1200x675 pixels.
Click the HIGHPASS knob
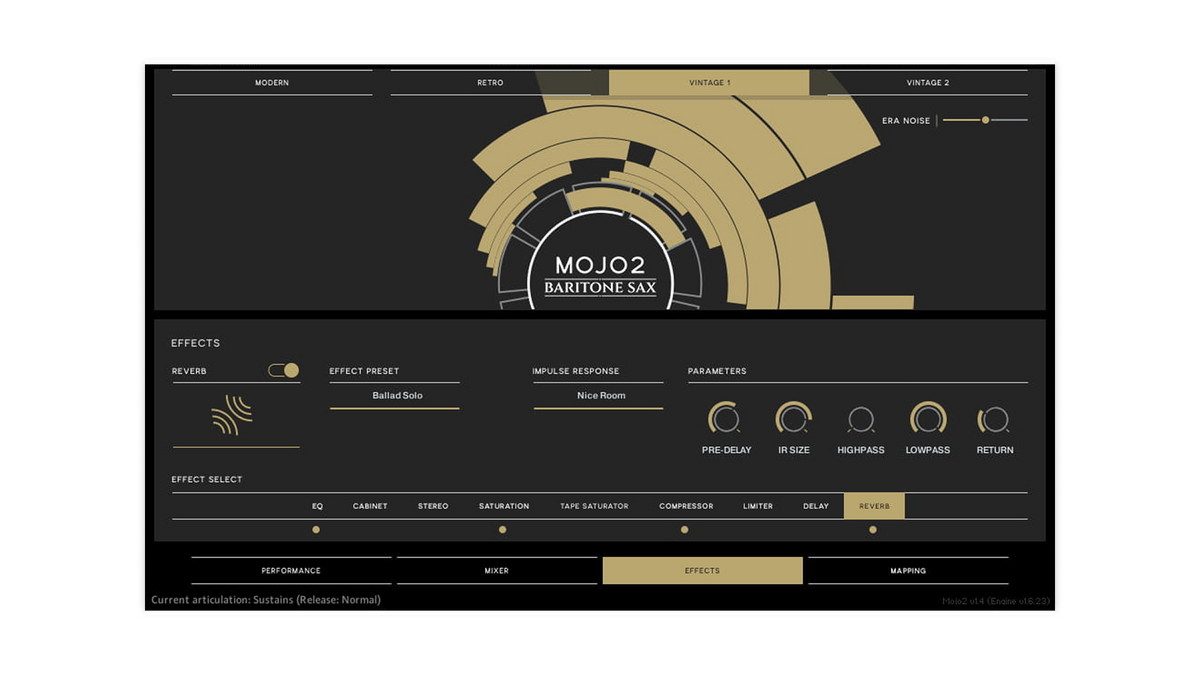(x=861, y=419)
